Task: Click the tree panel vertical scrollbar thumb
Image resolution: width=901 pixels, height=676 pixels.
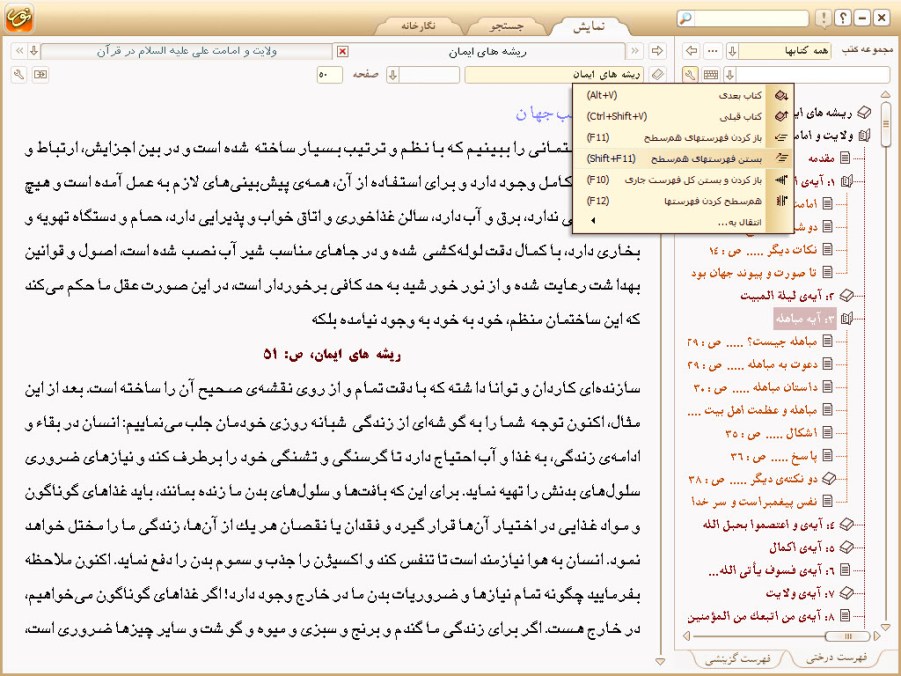Action: tap(885, 122)
